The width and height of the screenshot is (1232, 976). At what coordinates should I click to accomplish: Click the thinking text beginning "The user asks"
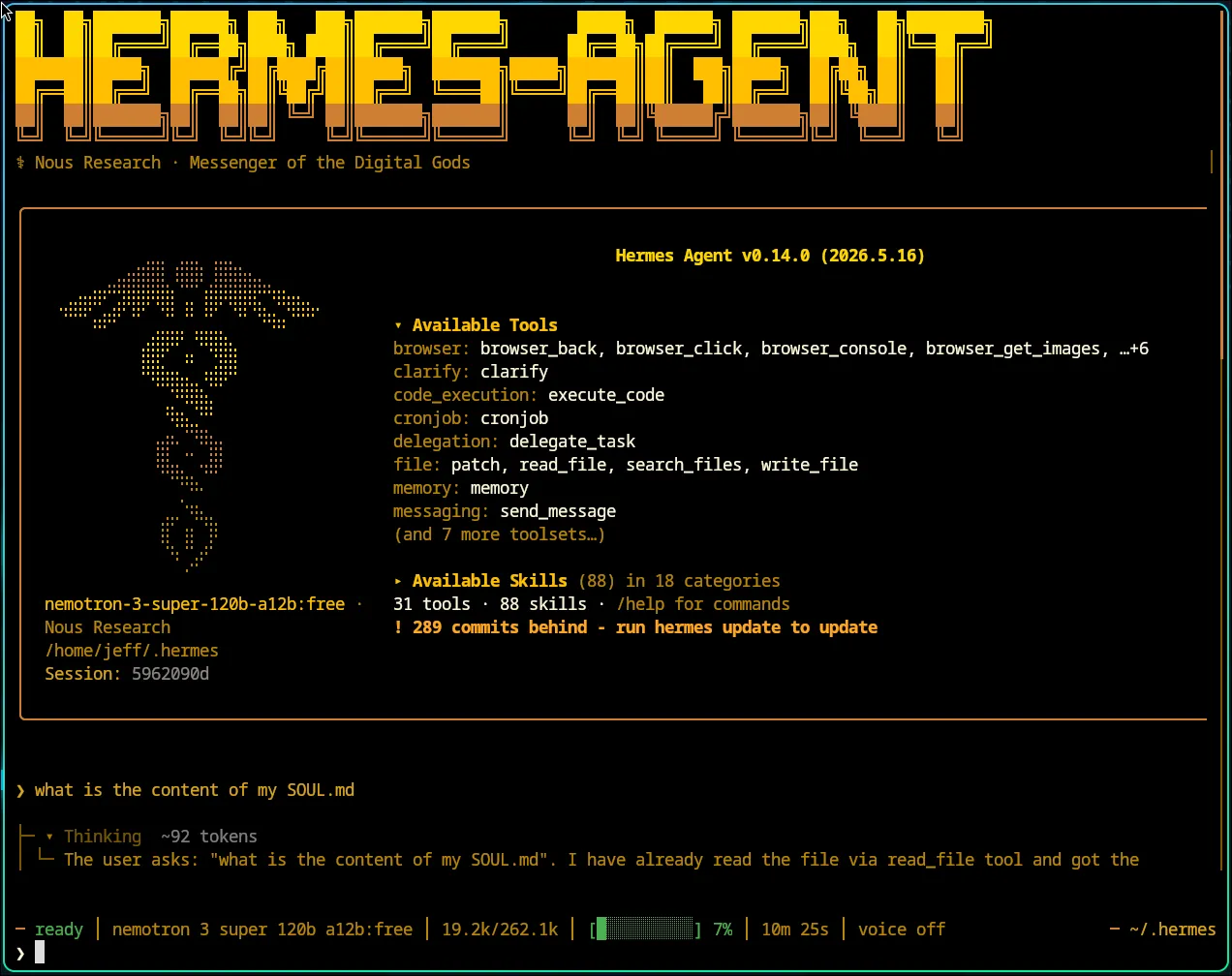click(601, 860)
